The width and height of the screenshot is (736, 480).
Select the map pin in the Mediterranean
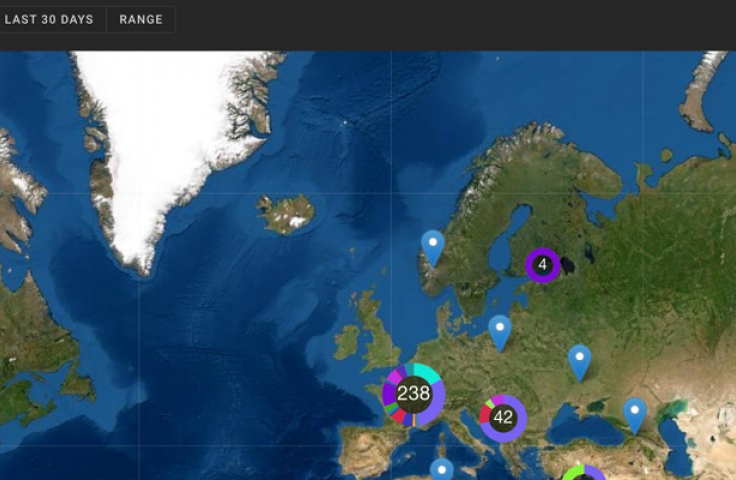pos(441,470)
